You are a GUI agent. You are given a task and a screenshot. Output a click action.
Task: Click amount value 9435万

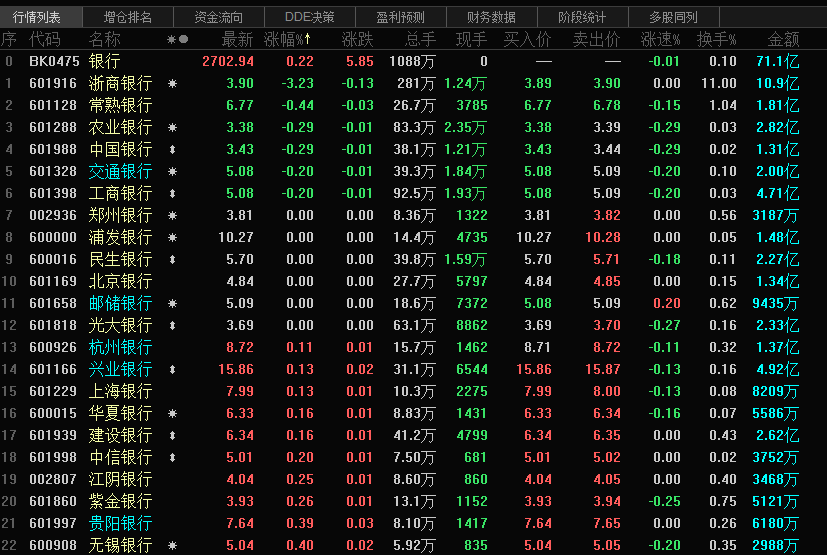[x=776, y=303]
